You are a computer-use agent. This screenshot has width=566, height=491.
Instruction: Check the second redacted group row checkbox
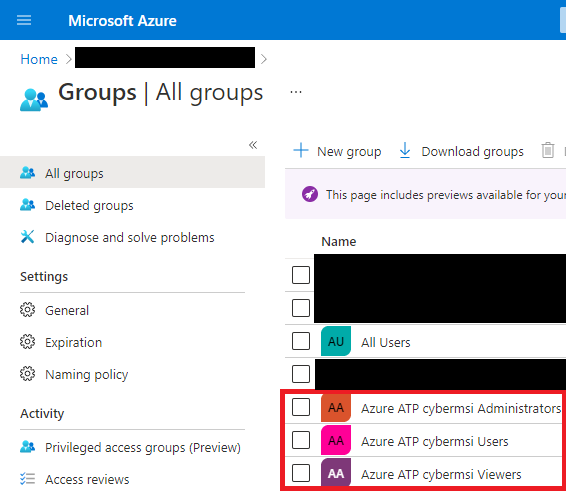pos(301,308)
